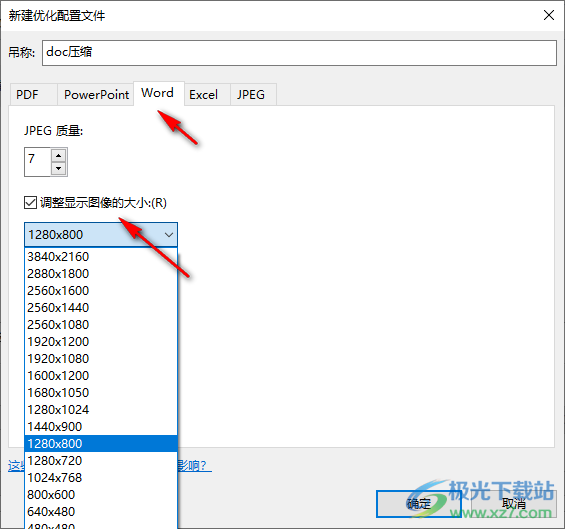Switch to the PDF tab
Viewport: 565px width, 529px height.
point(33,95)
